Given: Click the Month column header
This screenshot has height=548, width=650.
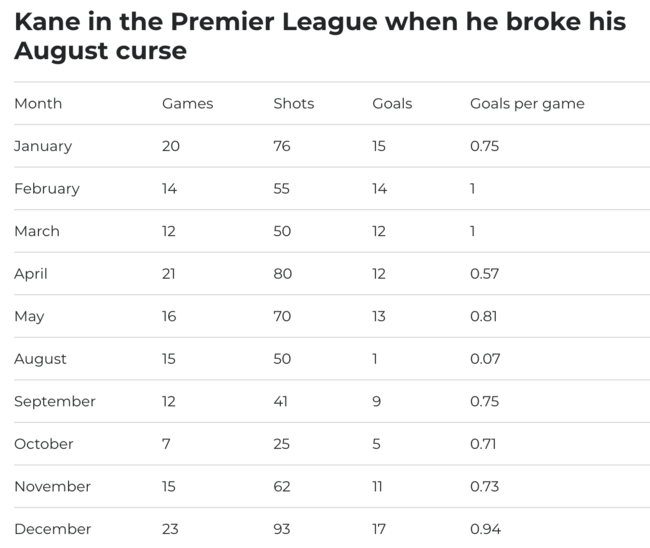Looking at the screenshot, I should [x=38, y=104].
